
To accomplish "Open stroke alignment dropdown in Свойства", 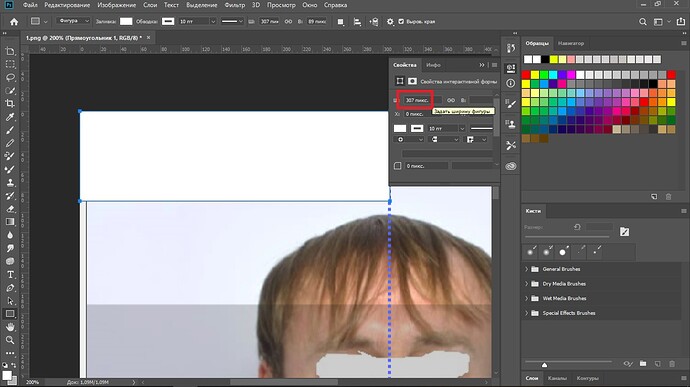I will click(409, 140).
